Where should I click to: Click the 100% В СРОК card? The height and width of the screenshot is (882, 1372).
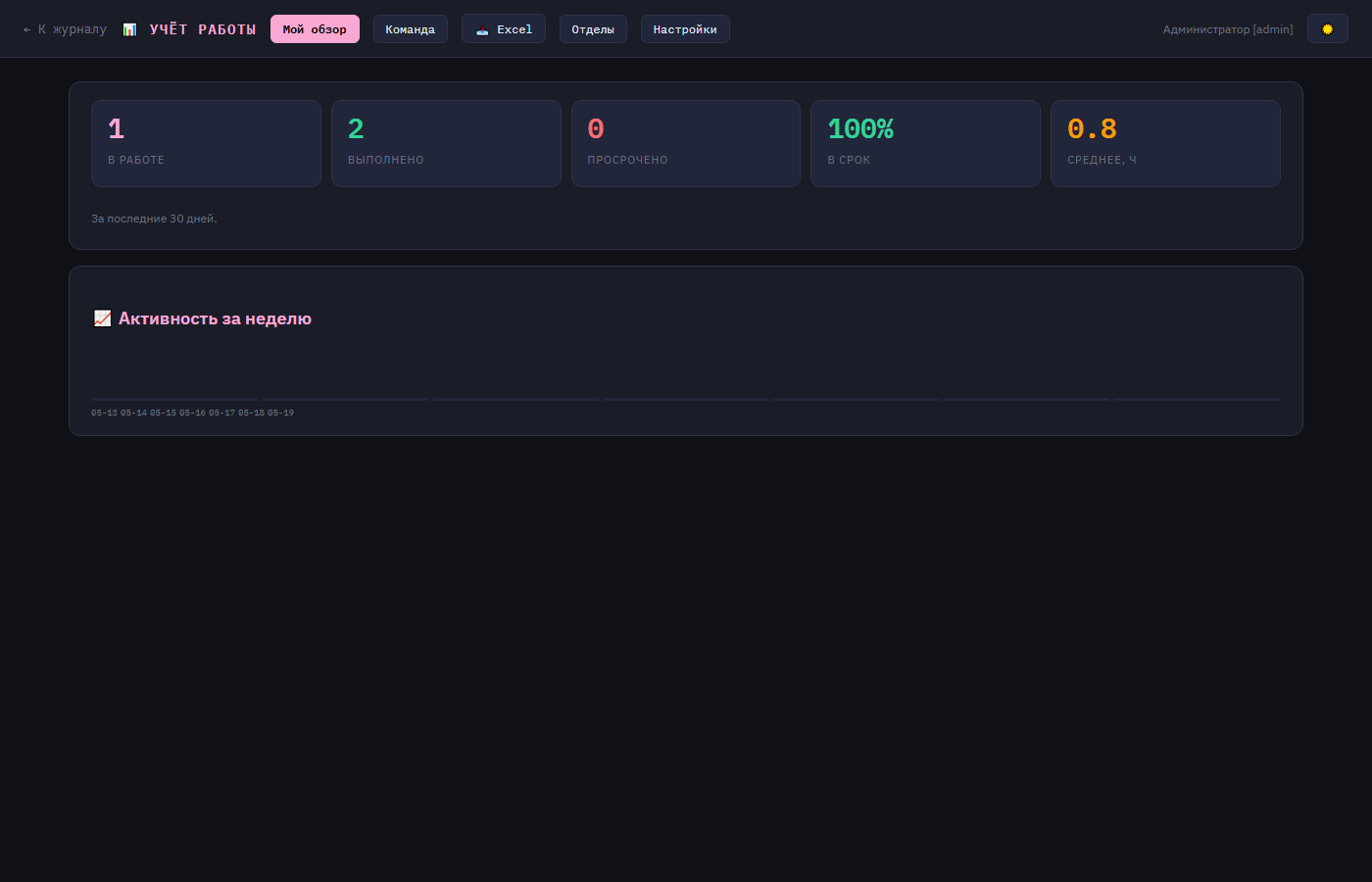point(925,143)
